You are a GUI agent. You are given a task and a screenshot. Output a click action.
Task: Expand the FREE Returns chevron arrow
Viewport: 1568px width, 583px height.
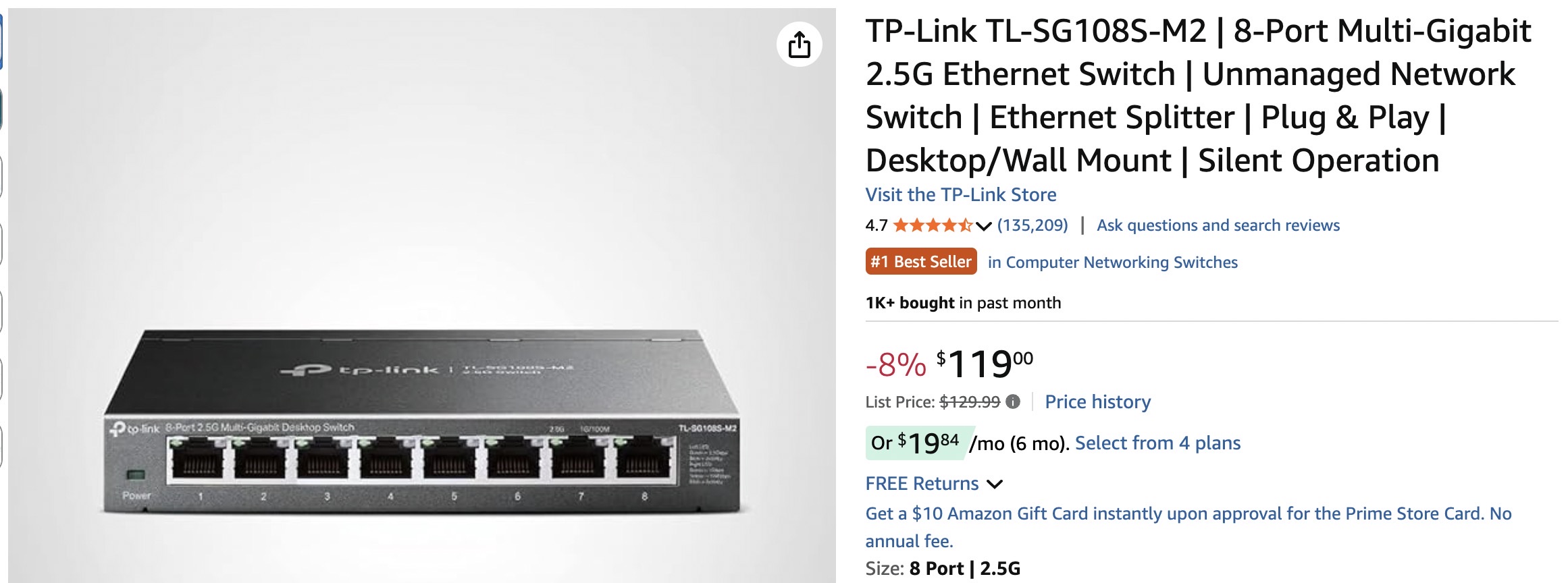[x=995, y=484]
